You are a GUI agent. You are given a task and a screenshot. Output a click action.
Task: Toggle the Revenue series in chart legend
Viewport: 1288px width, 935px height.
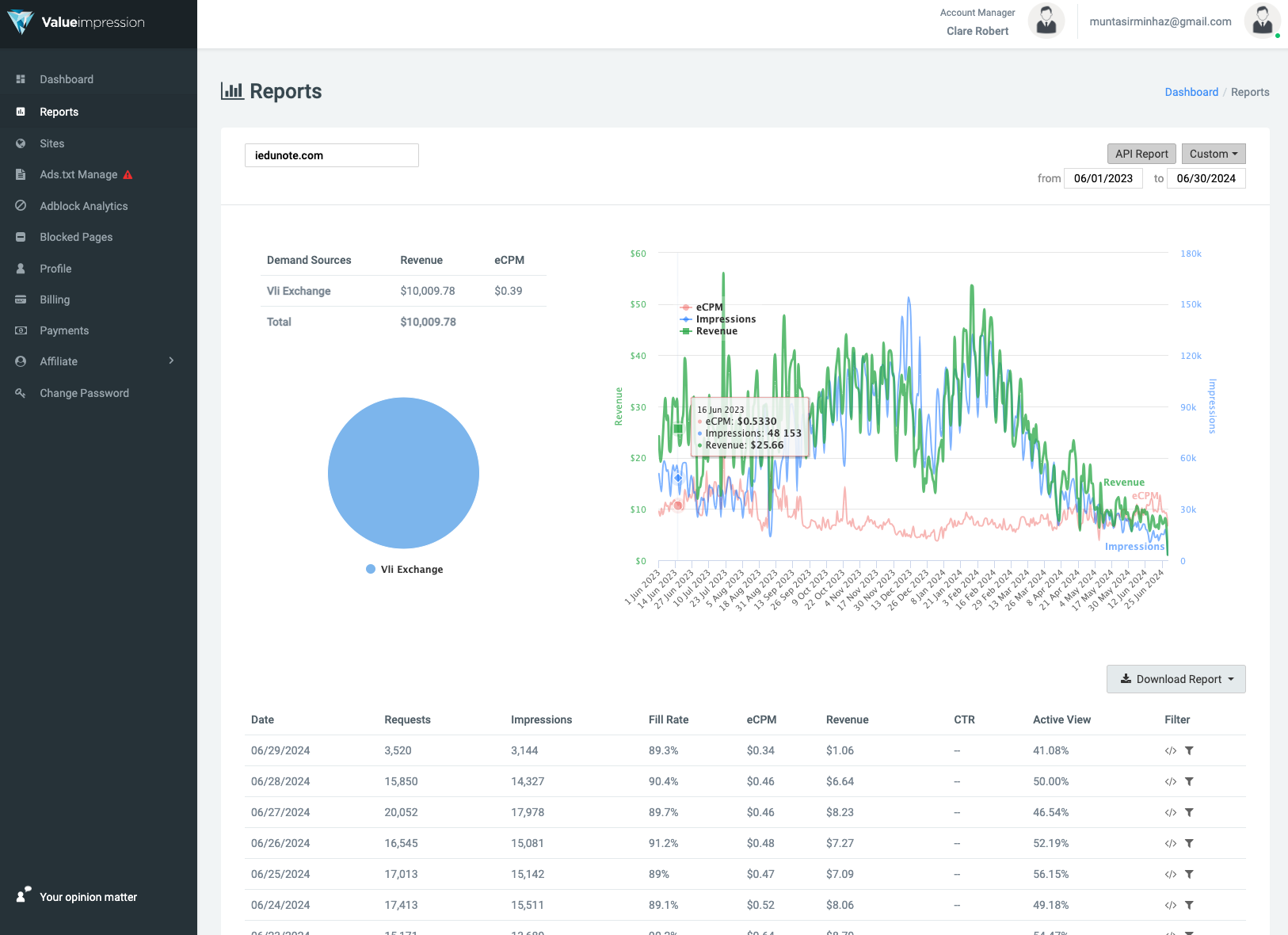coord(709,331)
